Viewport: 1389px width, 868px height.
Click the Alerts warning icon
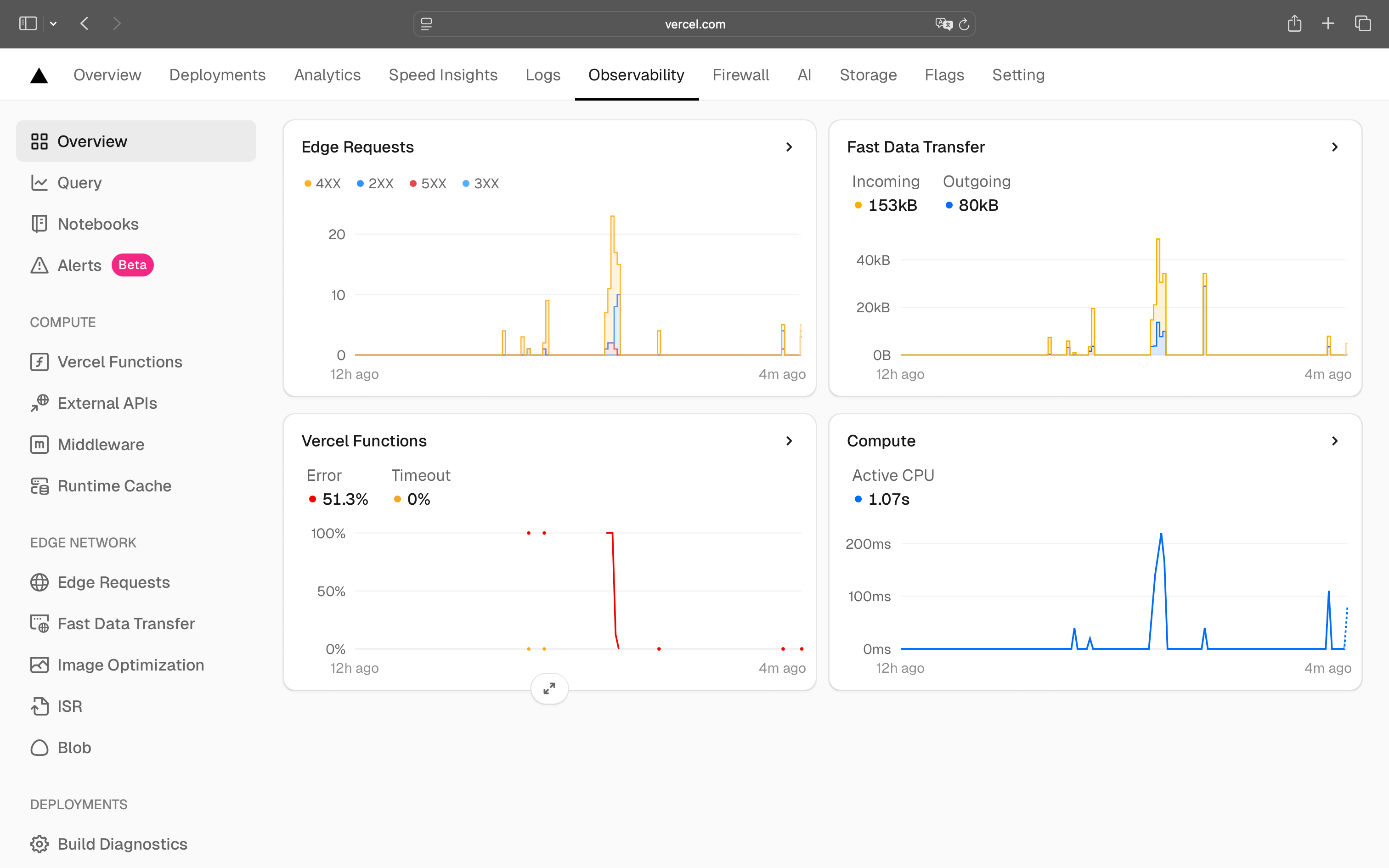[x=39, y=265]
